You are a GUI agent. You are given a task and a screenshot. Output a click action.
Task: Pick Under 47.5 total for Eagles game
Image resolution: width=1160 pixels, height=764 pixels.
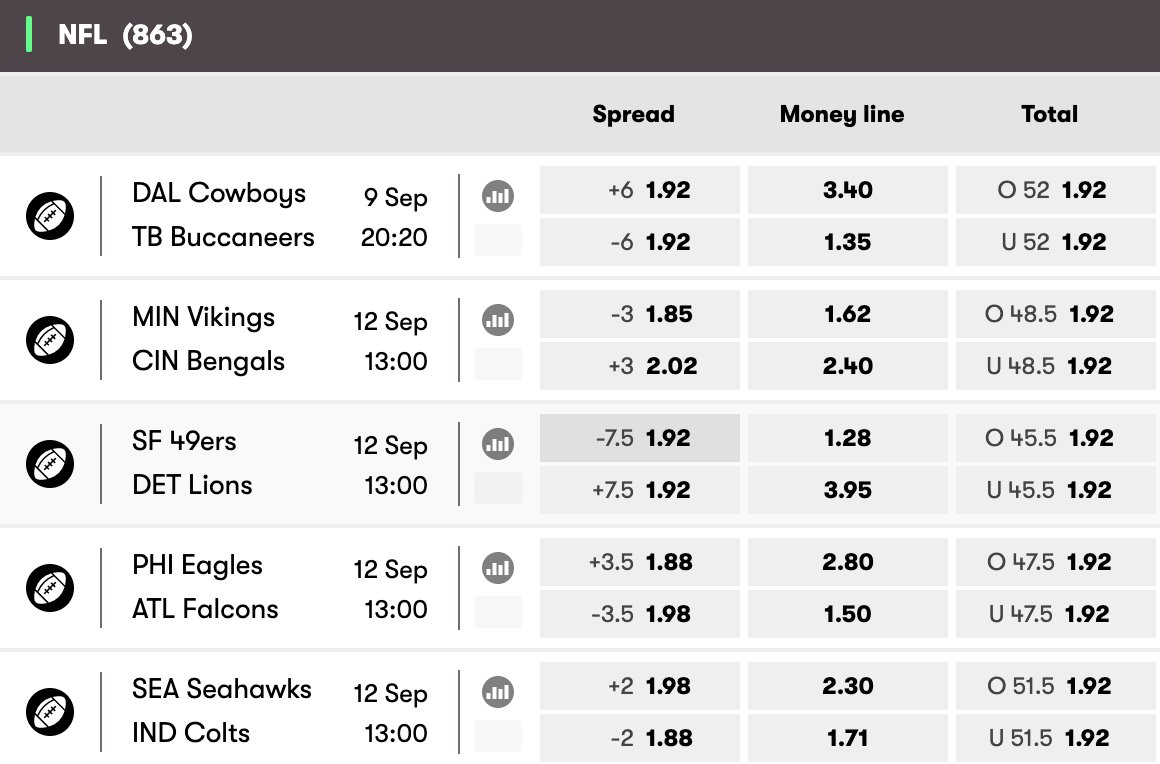click(1056, 614)
